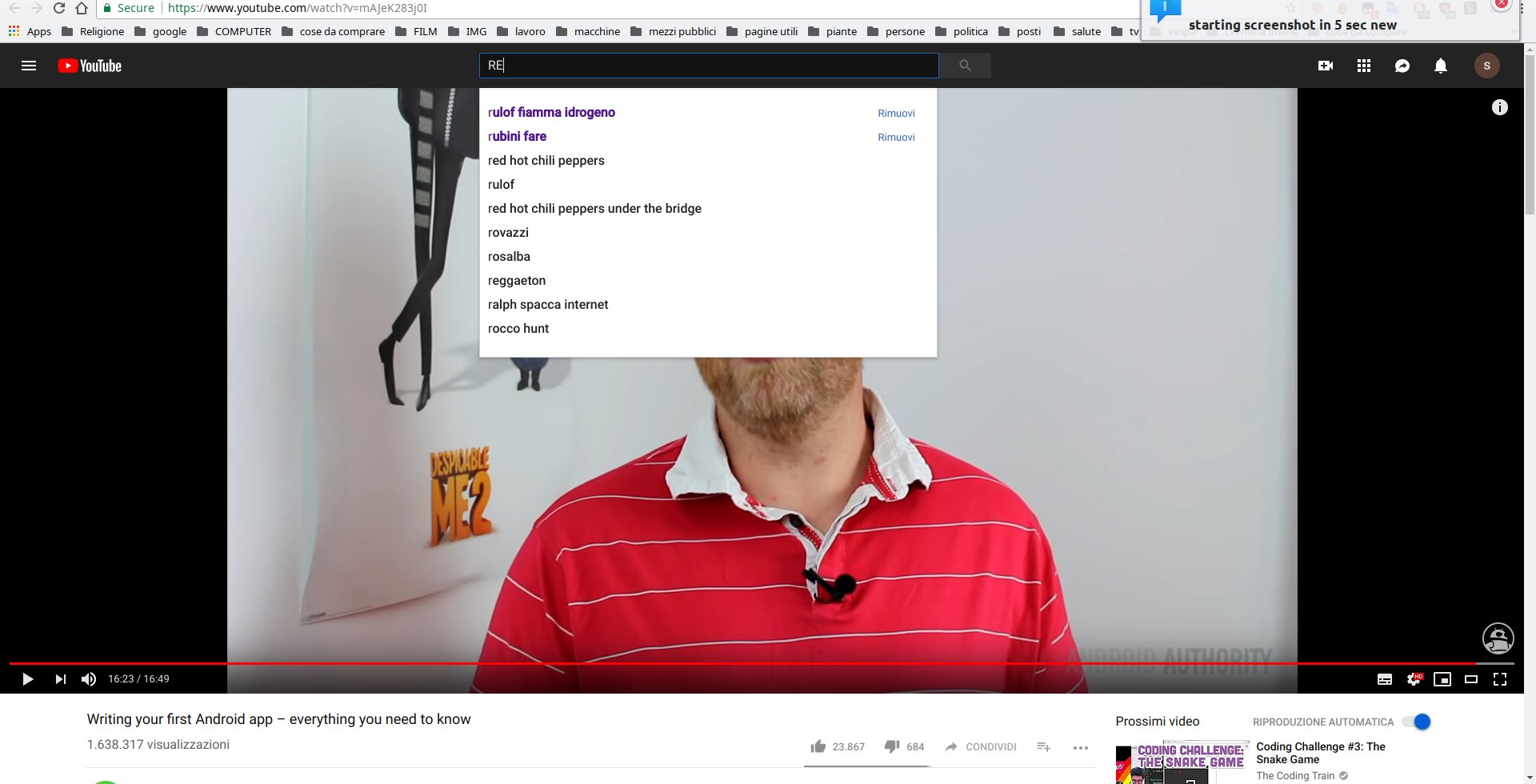Screen dimensions: 1536x784
Task: Click the Secure site info label
Action: pos(129,8)
